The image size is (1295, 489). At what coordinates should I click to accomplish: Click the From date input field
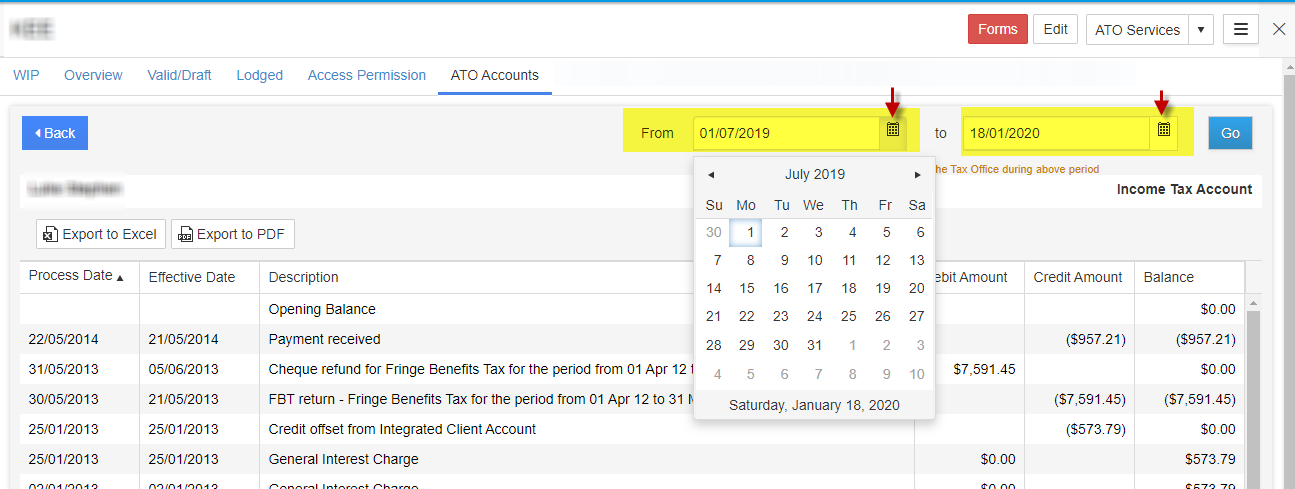(x=785, y=133)
